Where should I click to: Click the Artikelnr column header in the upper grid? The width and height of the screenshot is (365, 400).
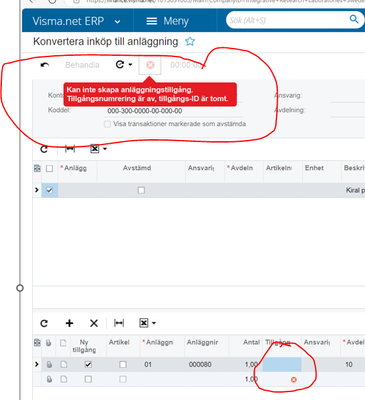(279, 168)
